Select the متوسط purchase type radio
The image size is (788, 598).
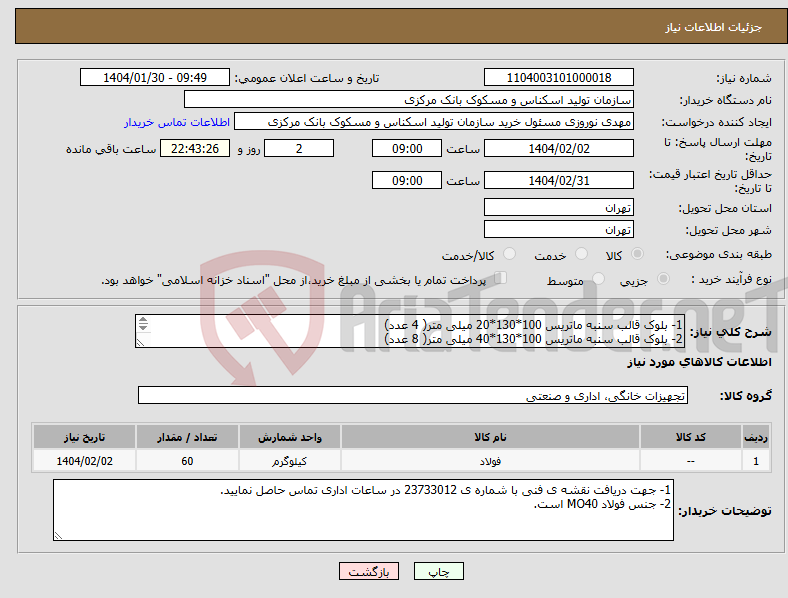(599, 278)
